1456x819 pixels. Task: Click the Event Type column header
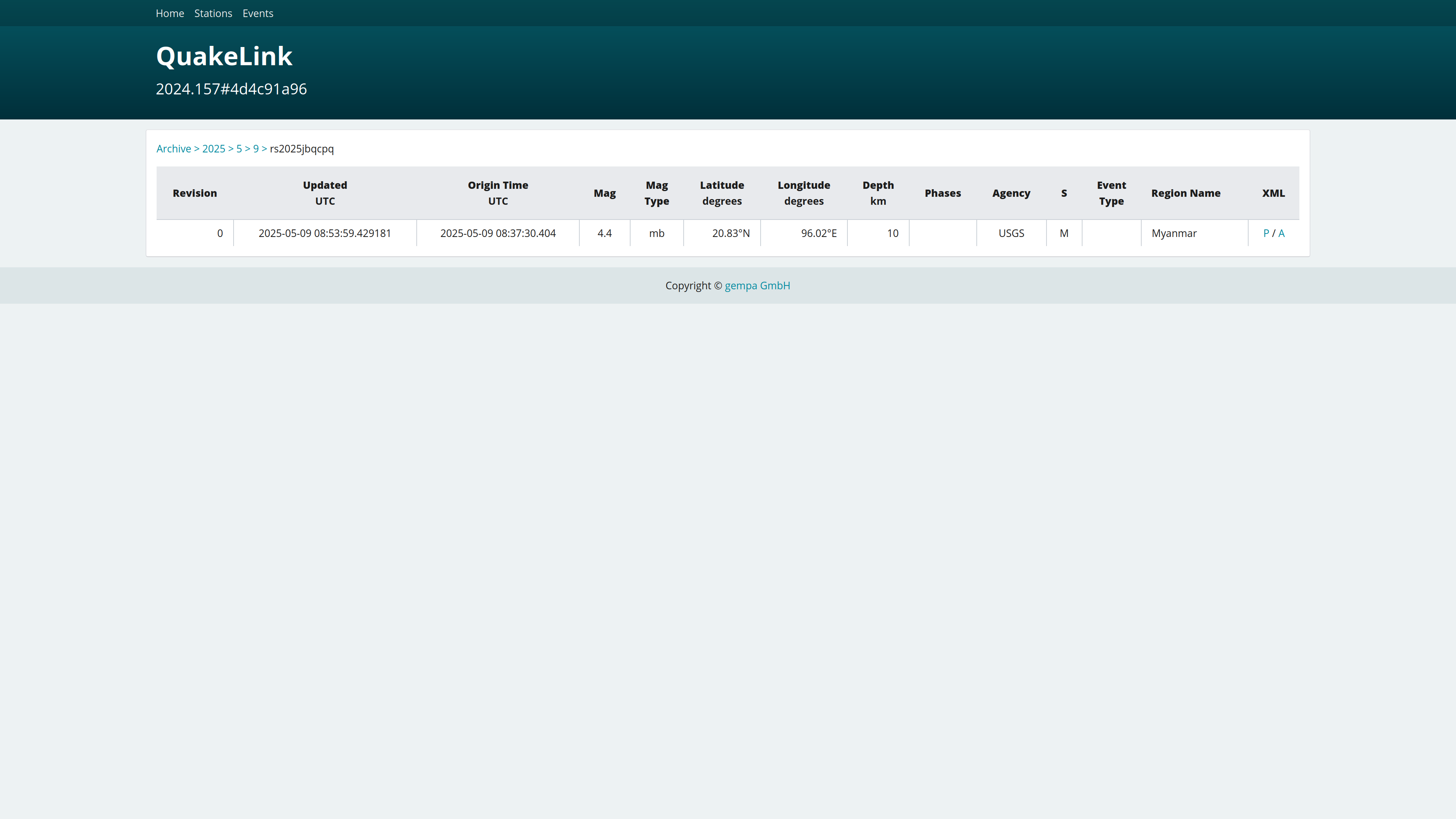click(1111, 193)
